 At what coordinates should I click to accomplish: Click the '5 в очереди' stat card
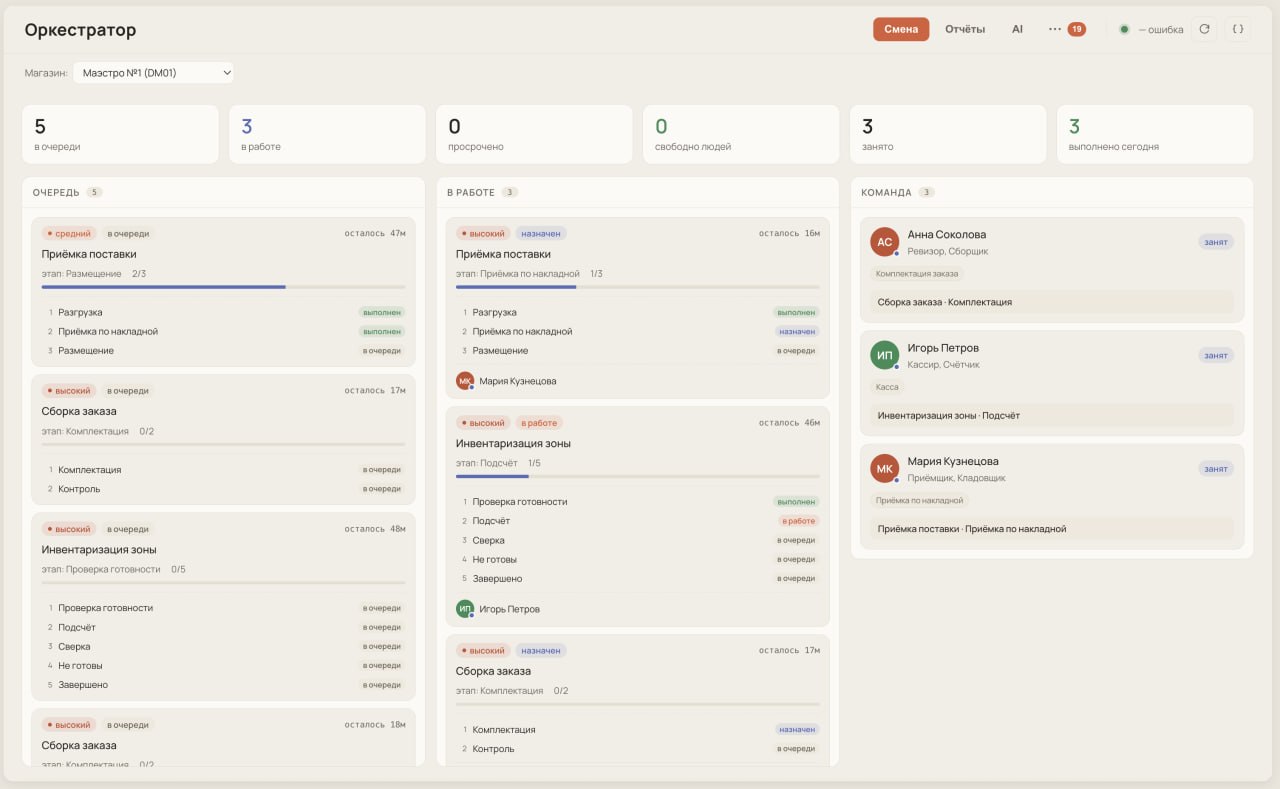coord(120,134)
